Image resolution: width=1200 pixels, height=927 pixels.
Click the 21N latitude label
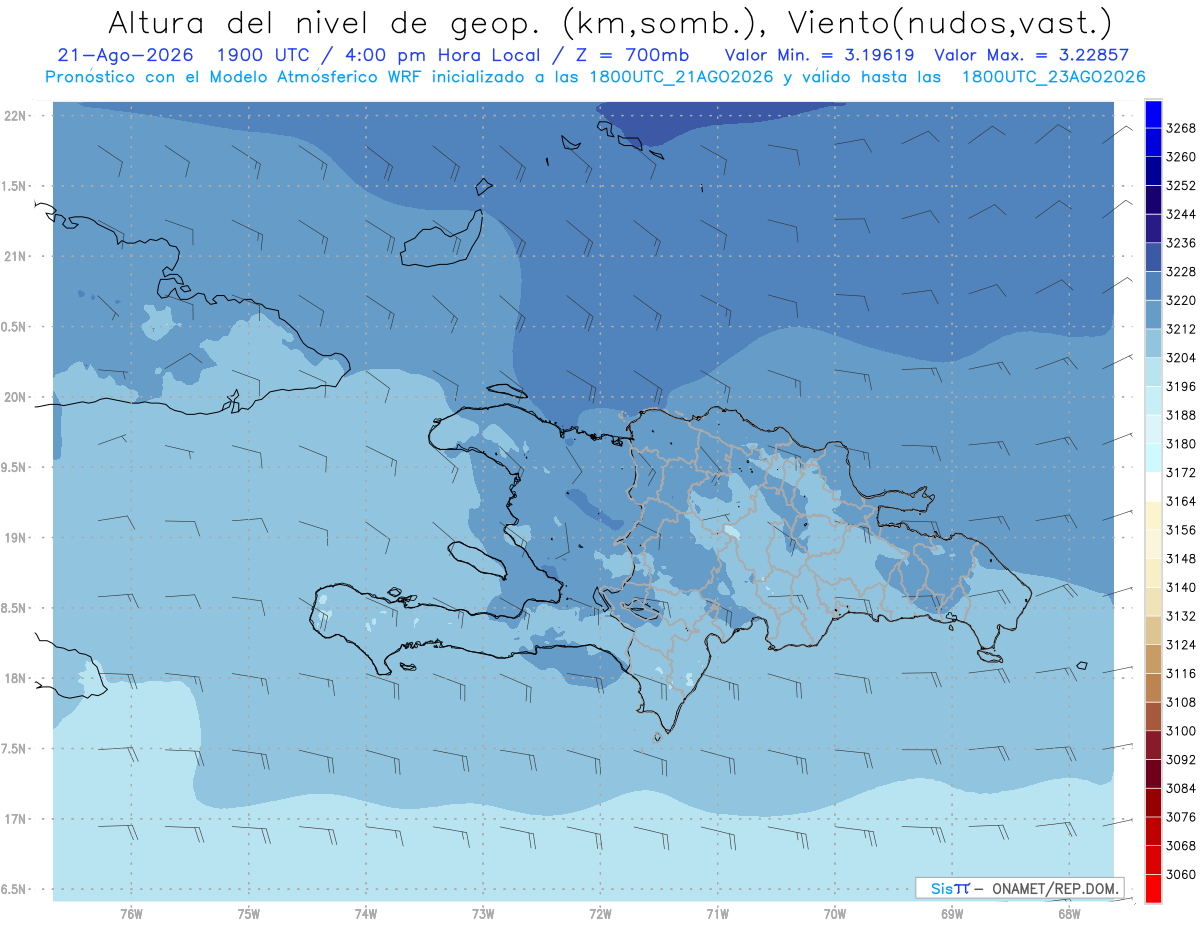[14, 257]
